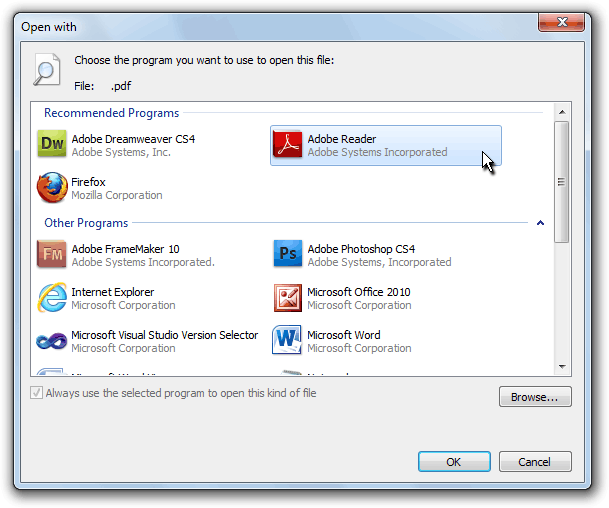Confirm selection with the OK button

pos(454,461)
